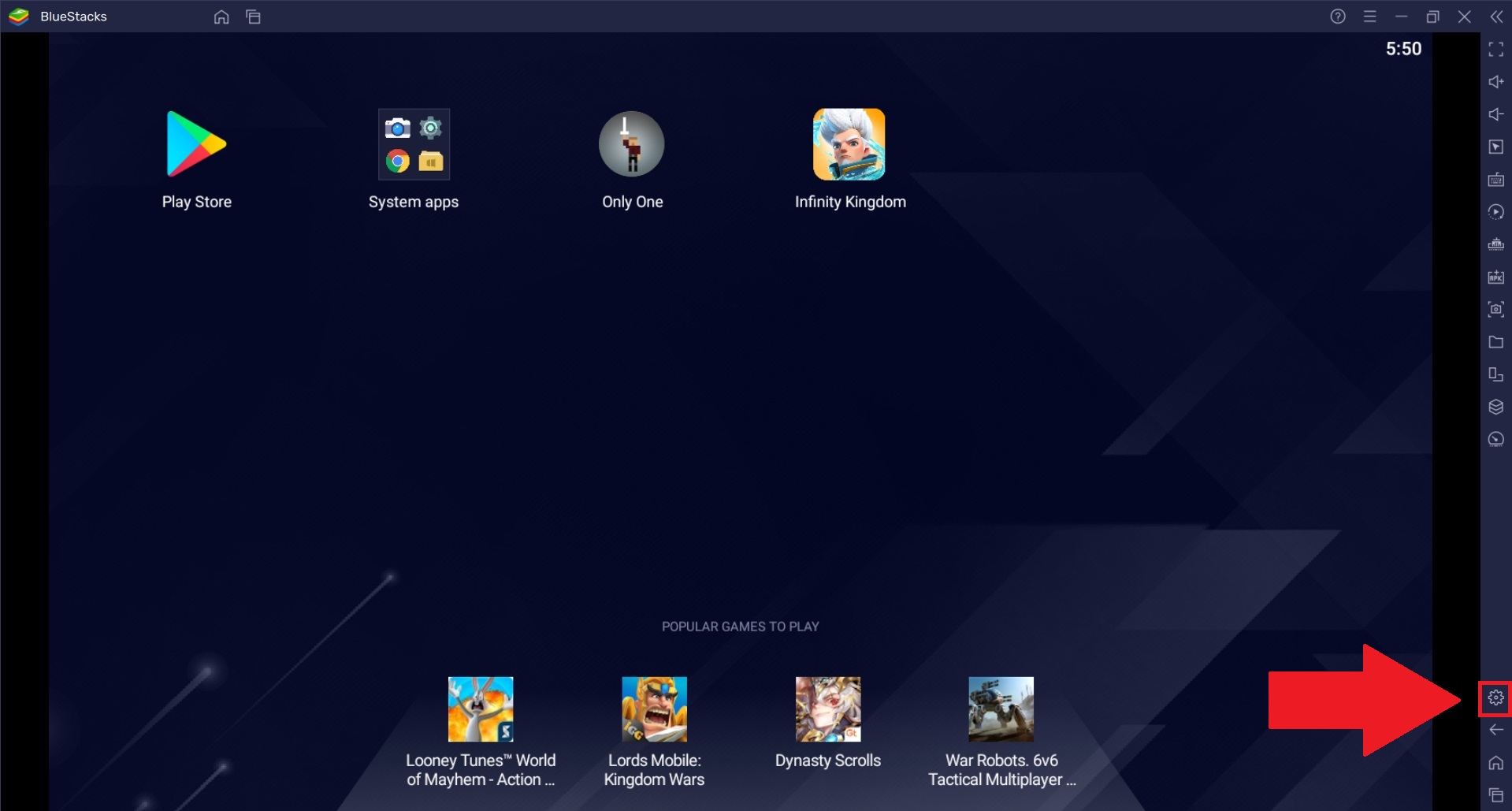Screen dimensions: 1512x811
Task: Decrease volume using sidebar speaker minus
Action: coord(1496,114)
